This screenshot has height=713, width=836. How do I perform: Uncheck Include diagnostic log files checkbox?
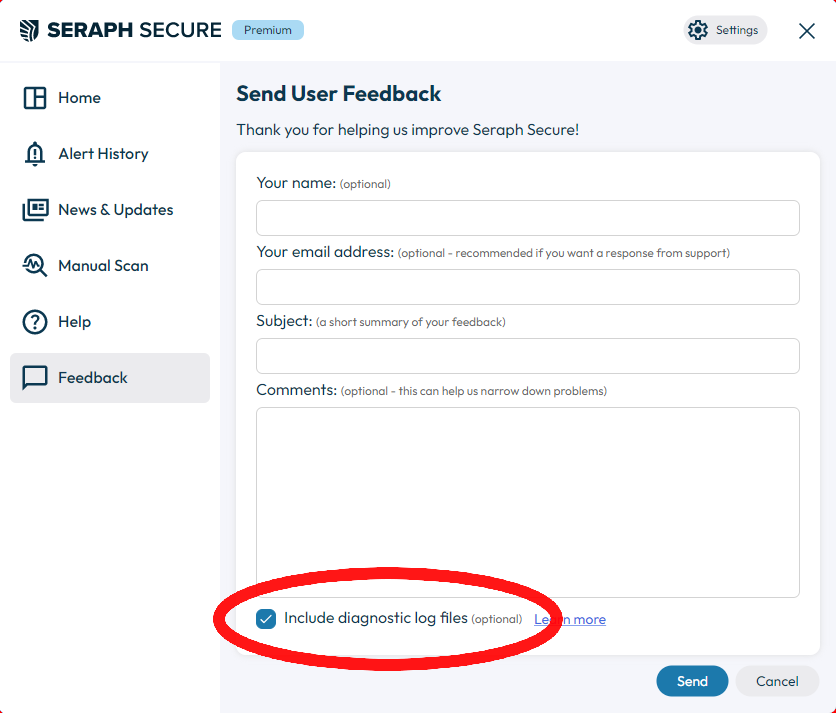[266, 619]
